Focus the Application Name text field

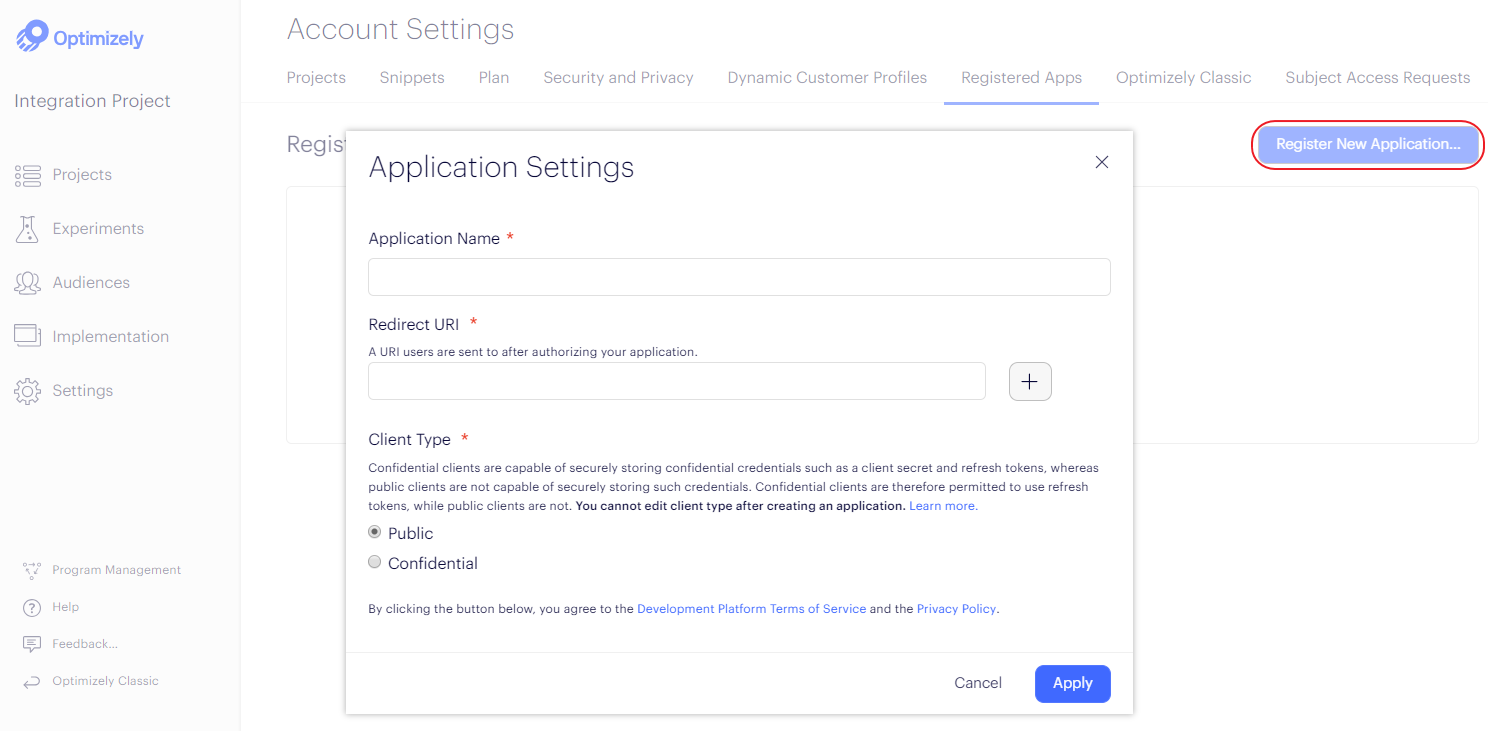(x=739, y=277)
